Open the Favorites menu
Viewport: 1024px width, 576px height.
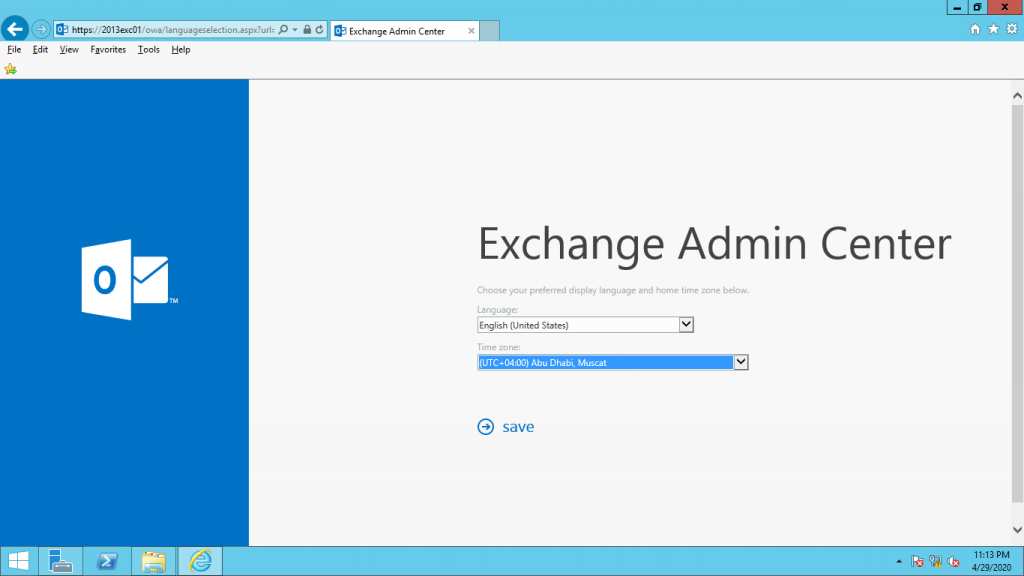point(108,50)
